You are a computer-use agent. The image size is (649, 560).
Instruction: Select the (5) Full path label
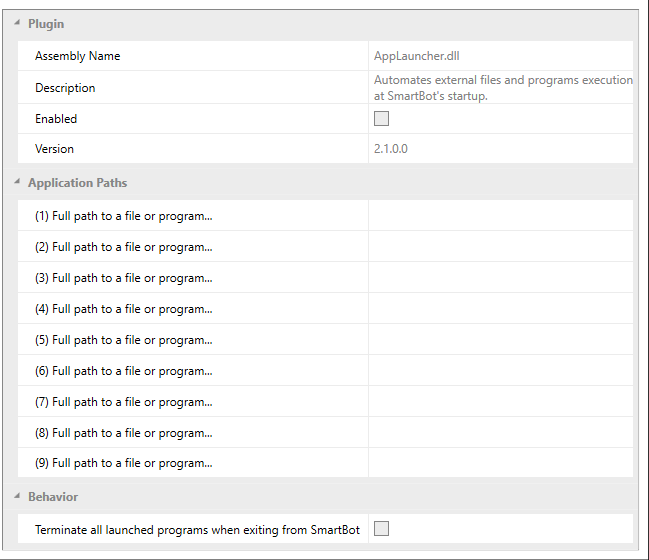[x=123, y=340]
